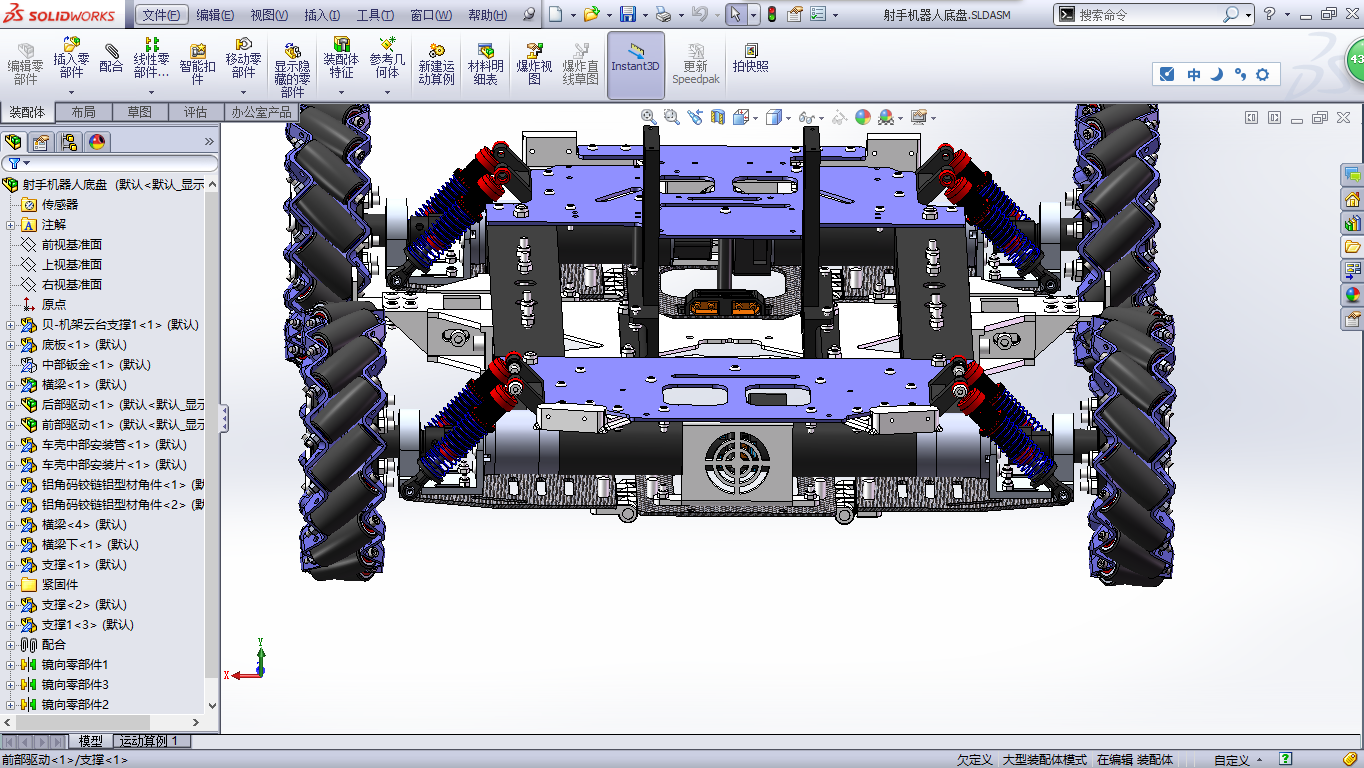Click the Save disk icon
The height and width of the screenshot is (768, 1364).
pyautogui.click(x=628, y=14)
